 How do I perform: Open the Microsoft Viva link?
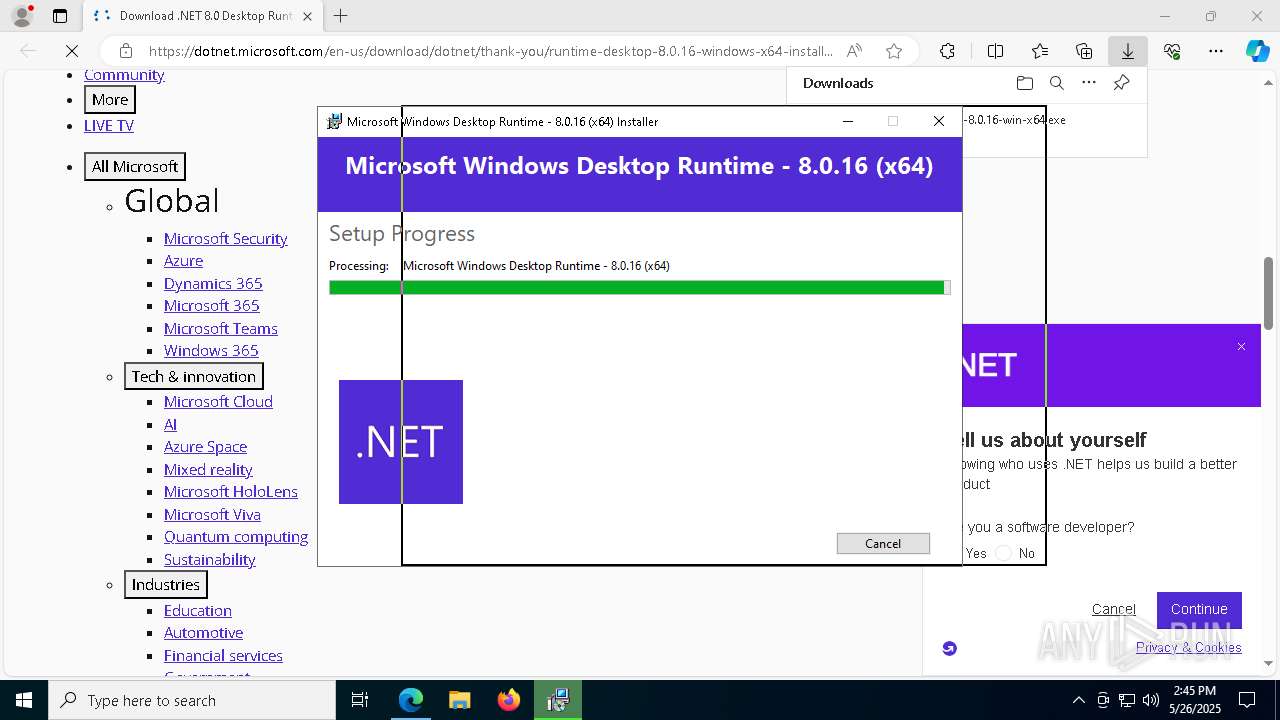pyautogui.click(x=212, y=514)
